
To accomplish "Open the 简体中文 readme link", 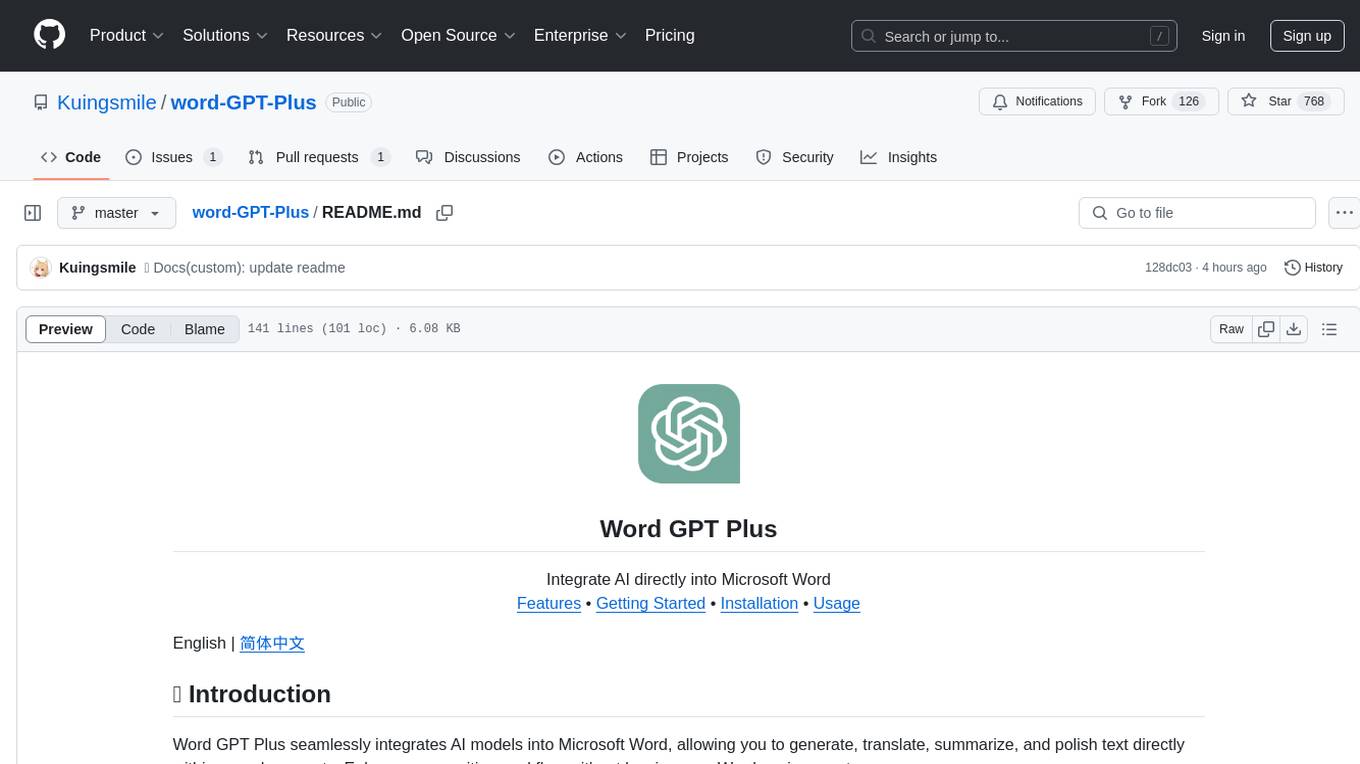I will click(272, 643).
